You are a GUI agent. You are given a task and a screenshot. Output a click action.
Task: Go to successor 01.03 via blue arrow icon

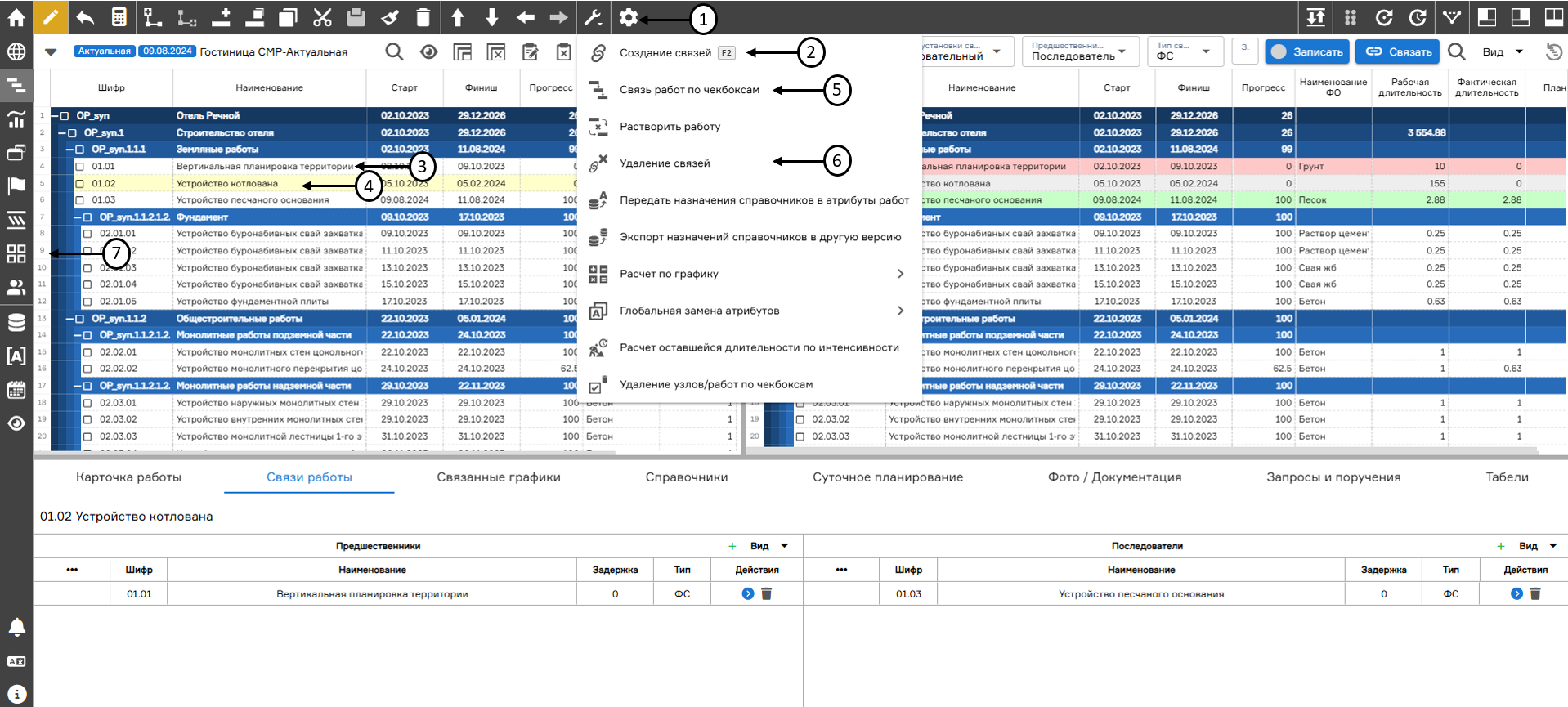[x=1516, y=594]
